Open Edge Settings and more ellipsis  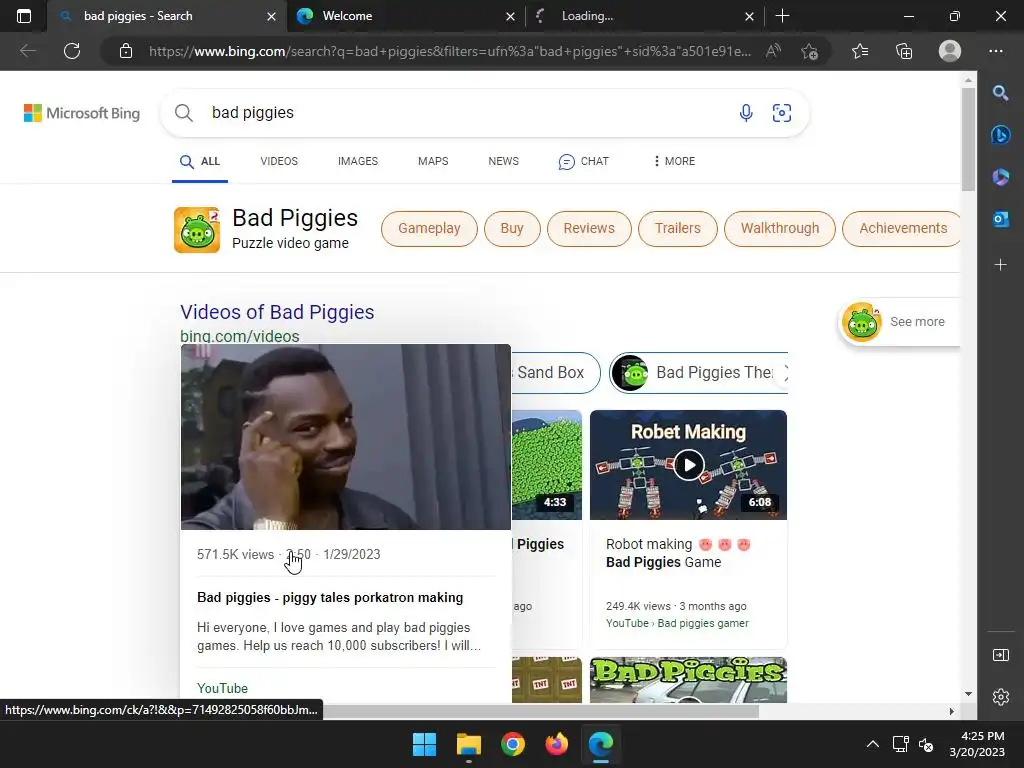tap(995, 51)
